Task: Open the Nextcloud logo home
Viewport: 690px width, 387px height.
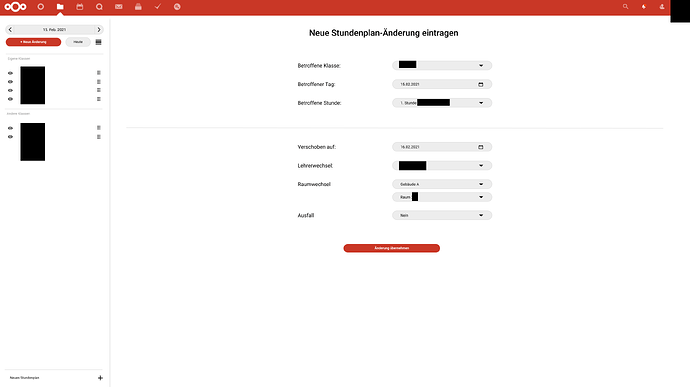Action: tap(15, 7)
